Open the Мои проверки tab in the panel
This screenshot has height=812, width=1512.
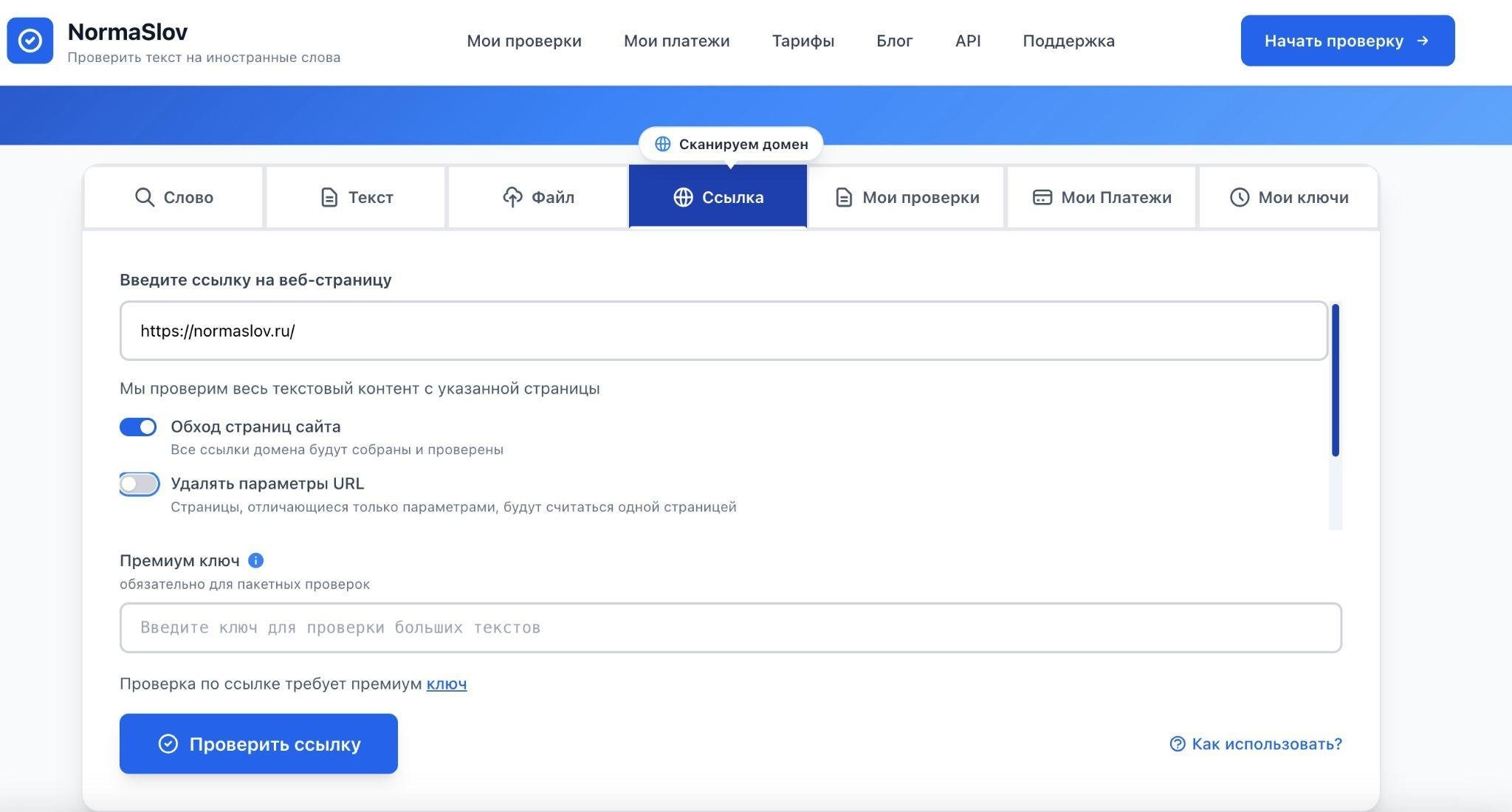(x=907, y=197)
